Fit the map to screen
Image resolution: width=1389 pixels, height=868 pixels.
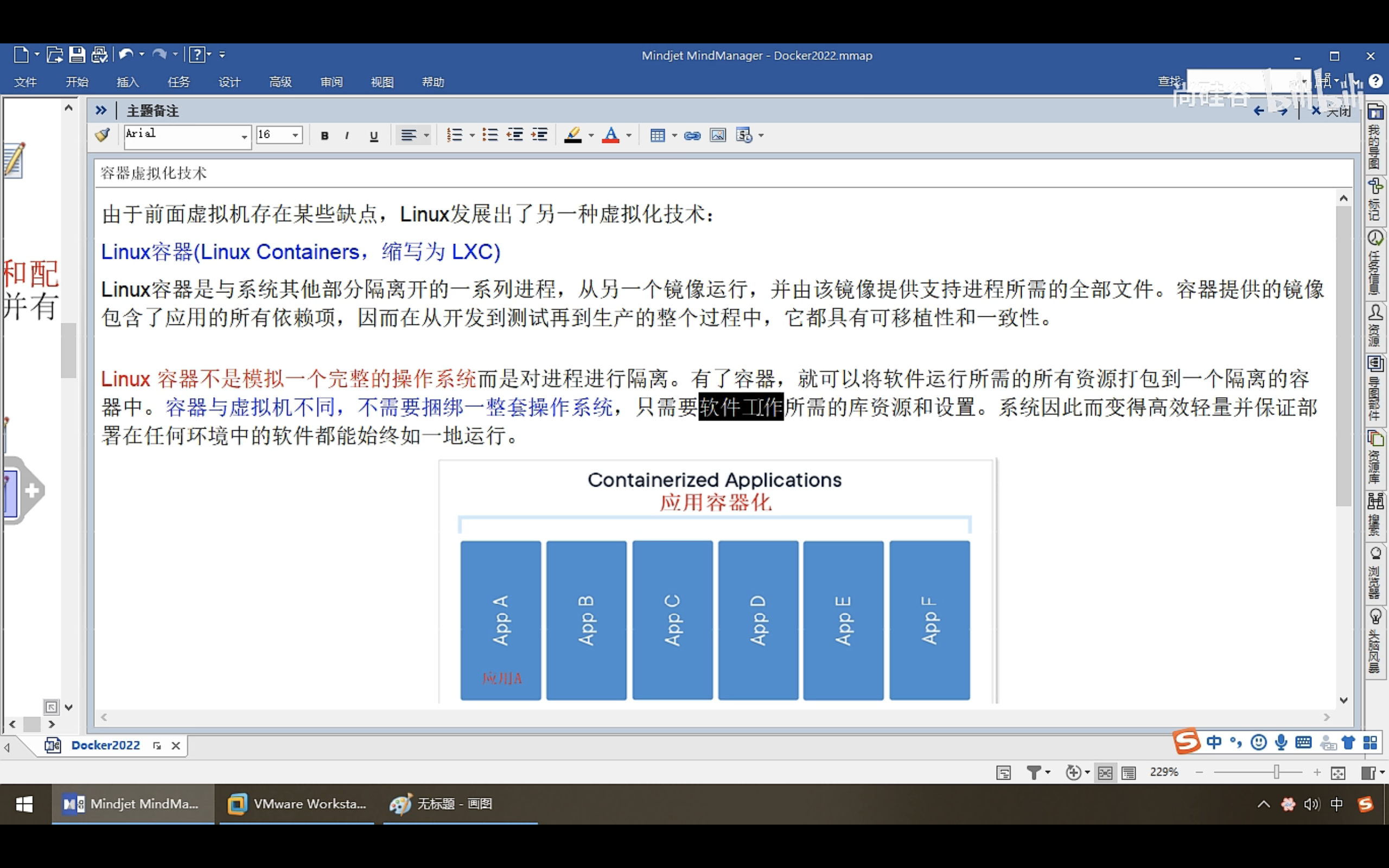point(1338,773)
